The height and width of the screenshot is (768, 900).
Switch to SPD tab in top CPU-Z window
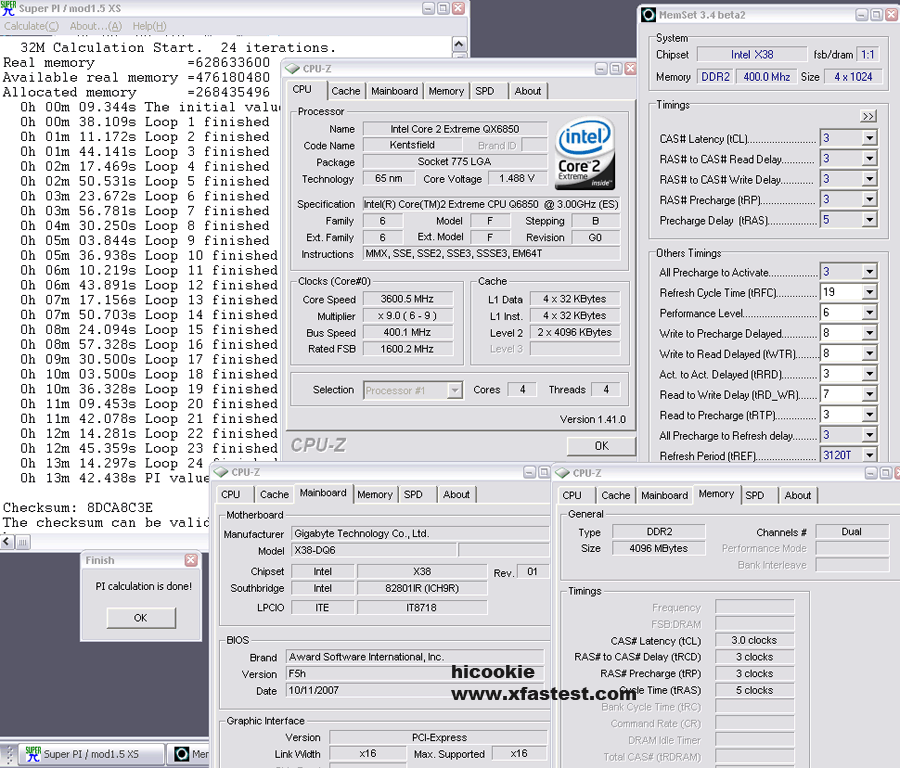[x=484, y=91]
